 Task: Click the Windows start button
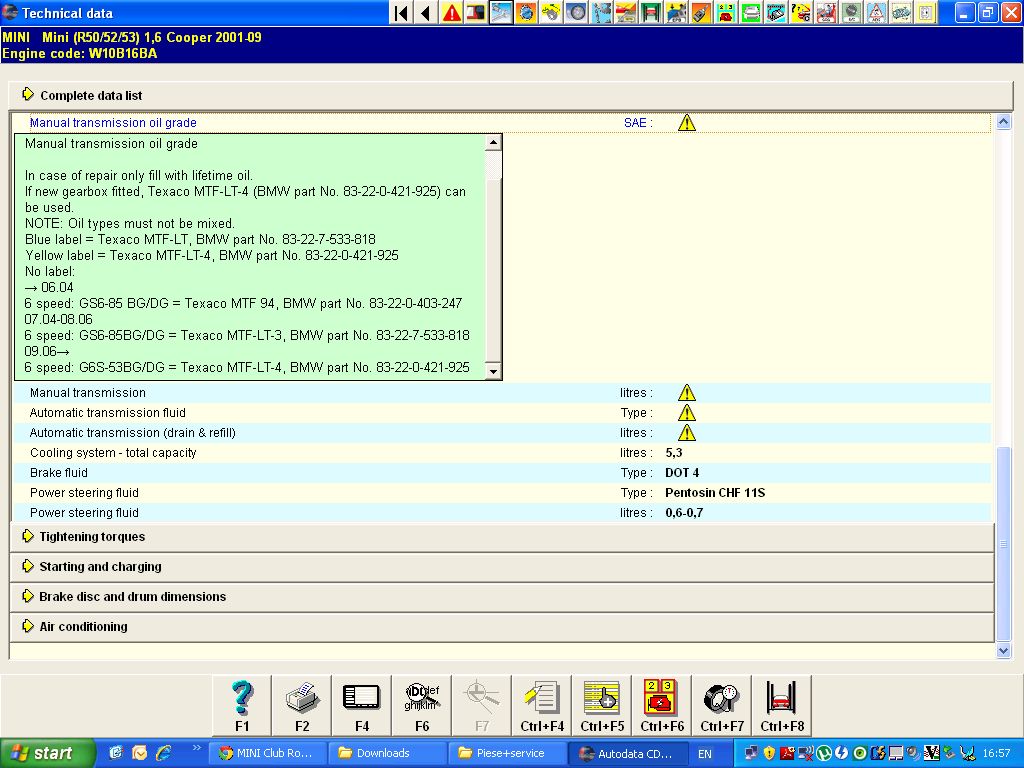[x=48, y=753]
